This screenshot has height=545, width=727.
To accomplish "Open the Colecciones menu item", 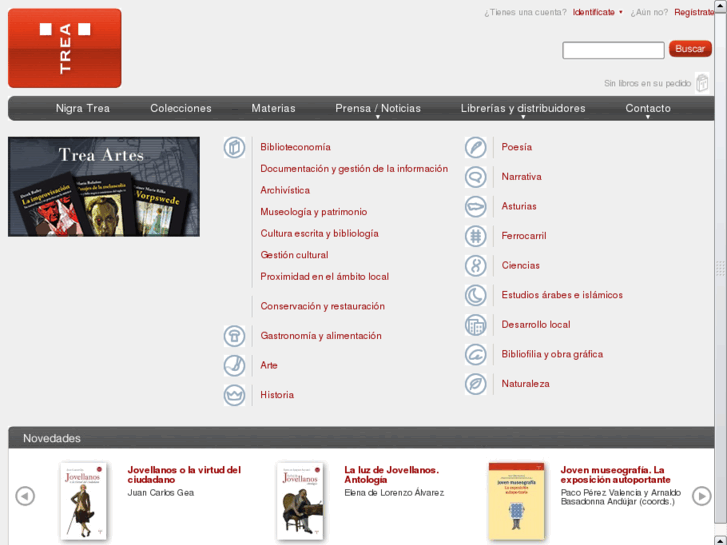I will (x=181, y=109).
